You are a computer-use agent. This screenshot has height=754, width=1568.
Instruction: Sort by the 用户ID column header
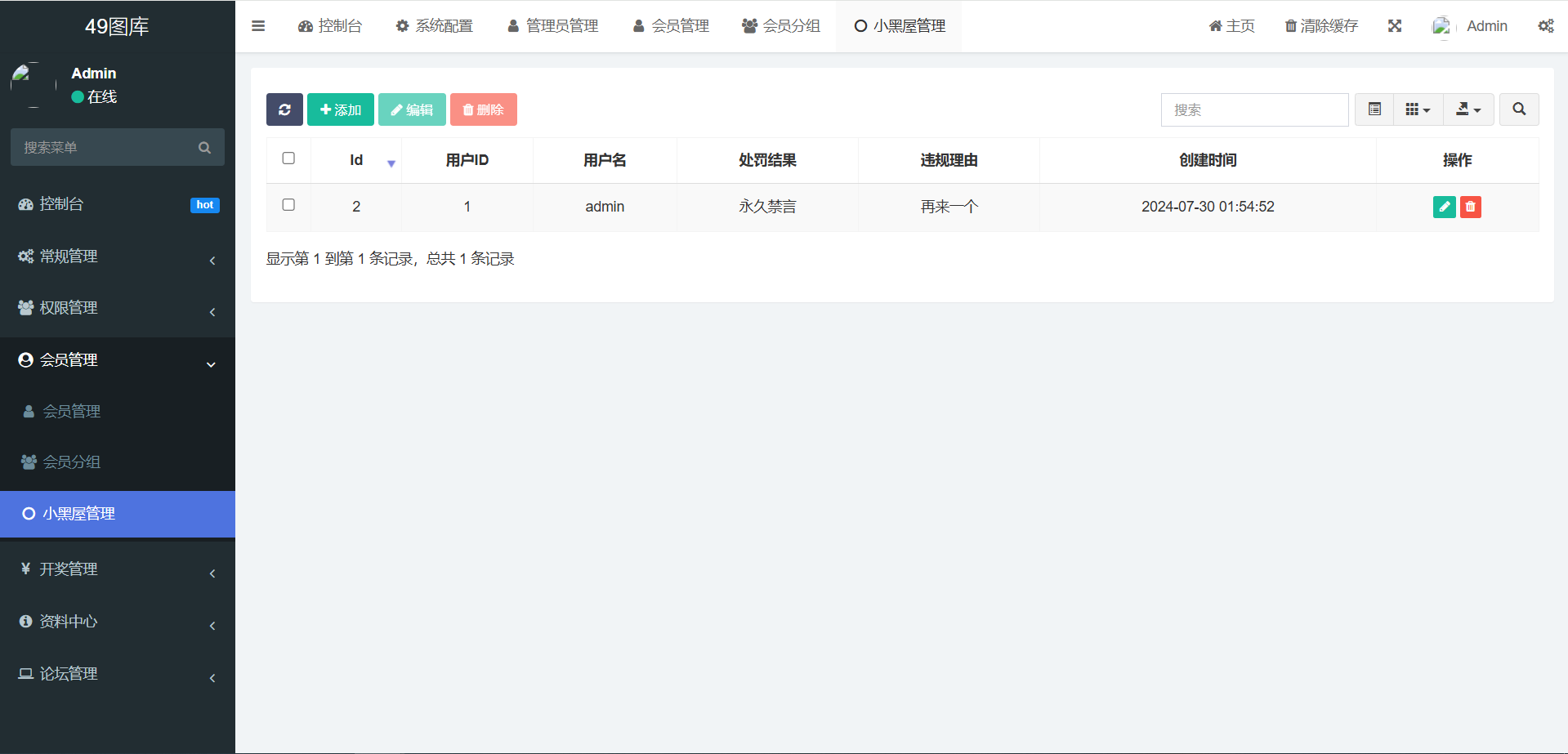click(x=467, y=160)
